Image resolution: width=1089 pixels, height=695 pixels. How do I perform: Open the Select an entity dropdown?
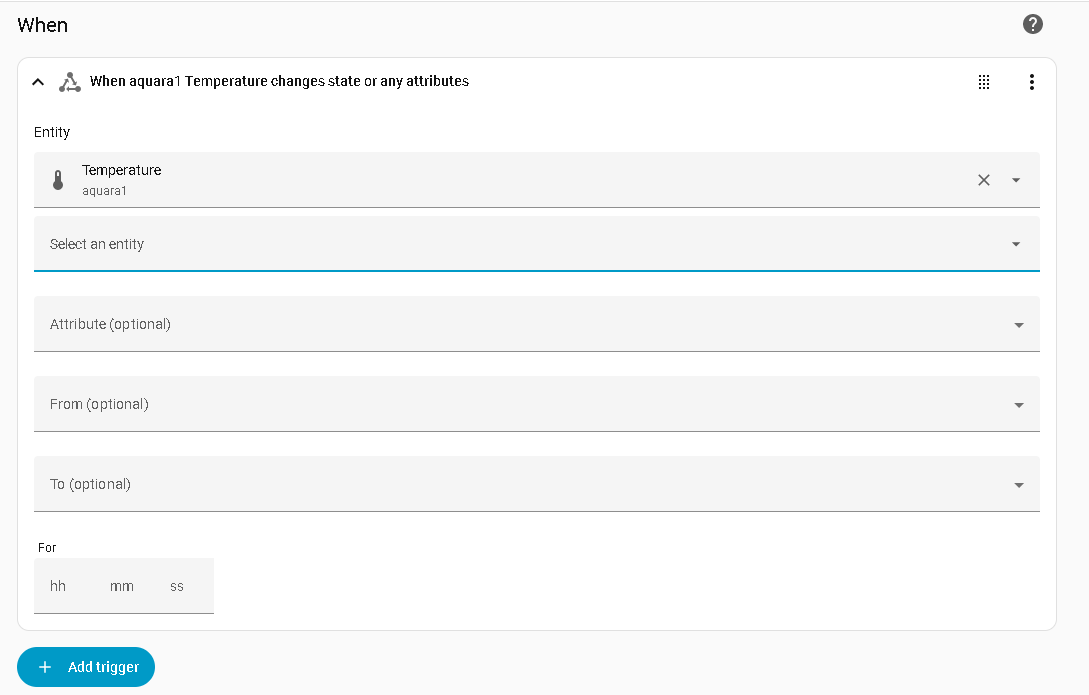coord(537,244)
